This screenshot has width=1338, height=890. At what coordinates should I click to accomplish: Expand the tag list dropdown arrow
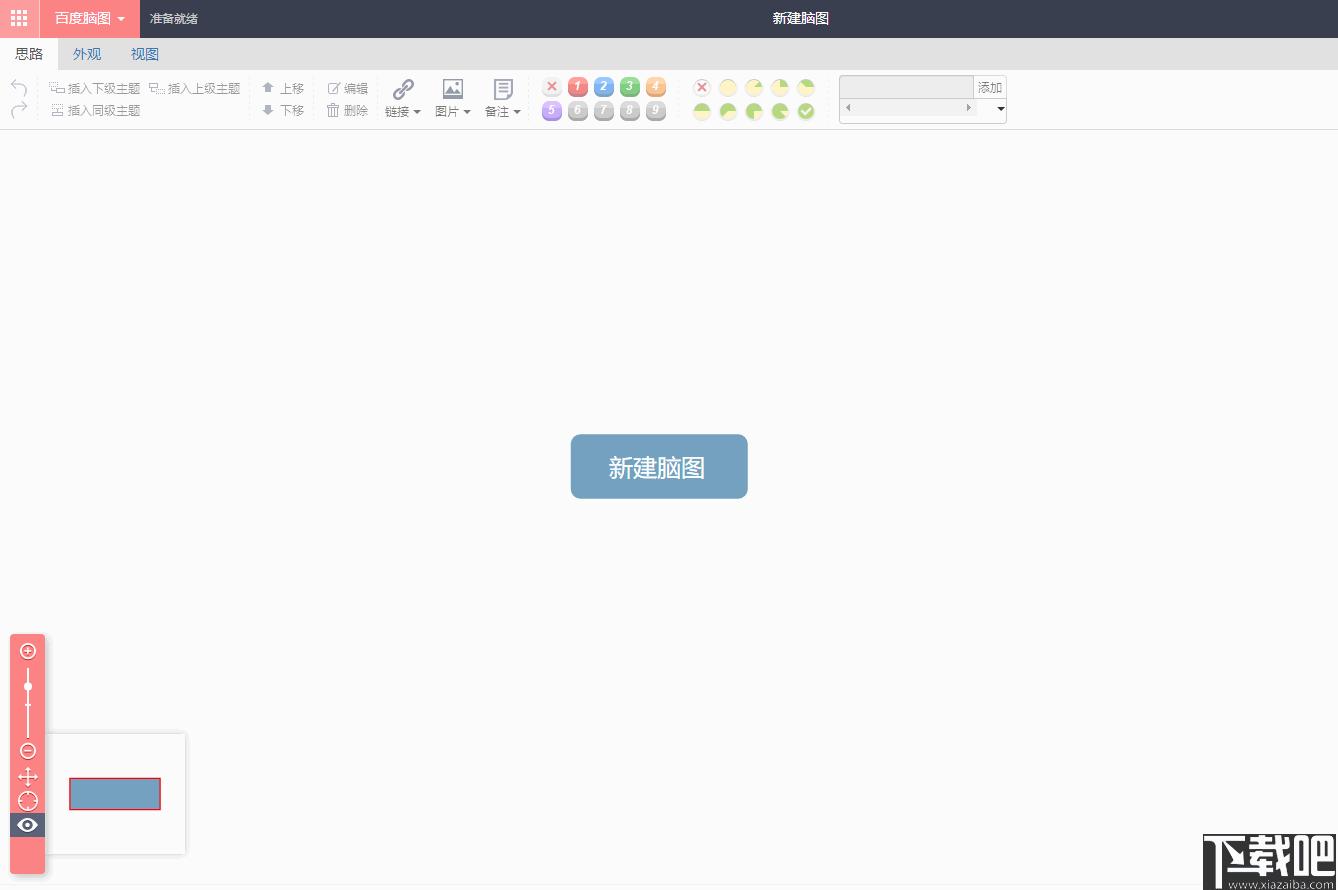coord(1001,108)
